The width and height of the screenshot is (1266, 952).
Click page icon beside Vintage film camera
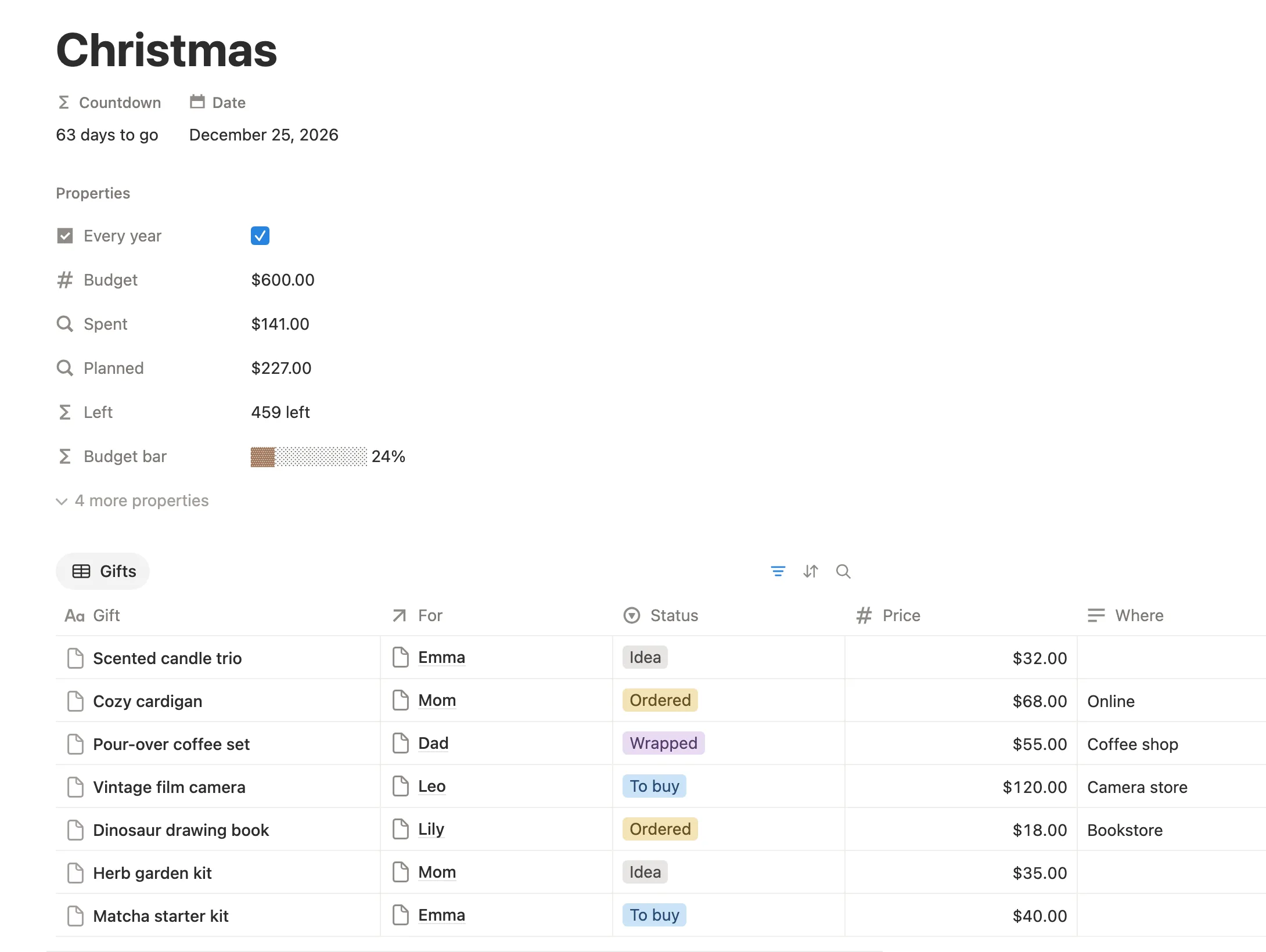pyautogui.click(x=75, y=787)
